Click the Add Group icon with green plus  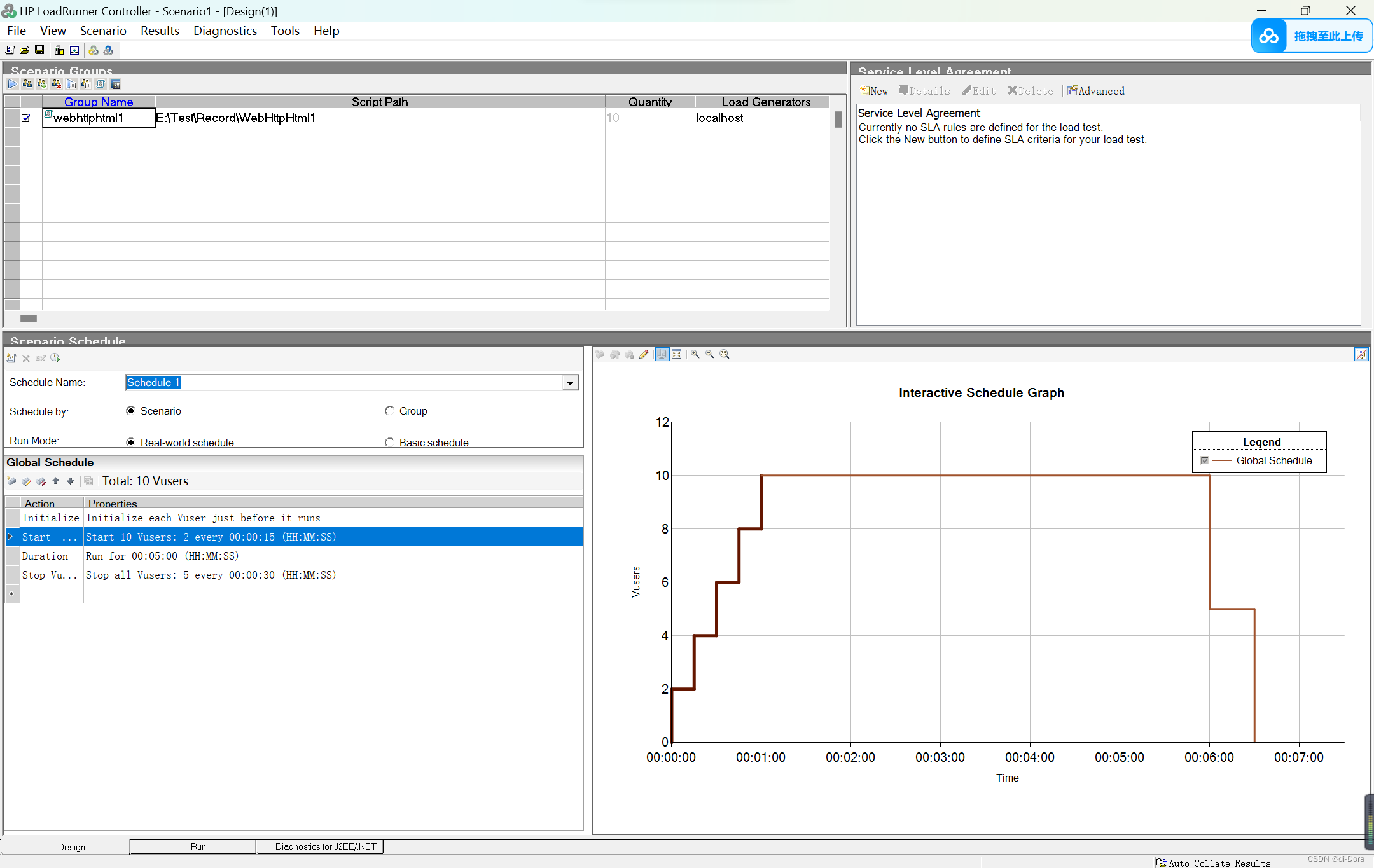click(42, 84)
